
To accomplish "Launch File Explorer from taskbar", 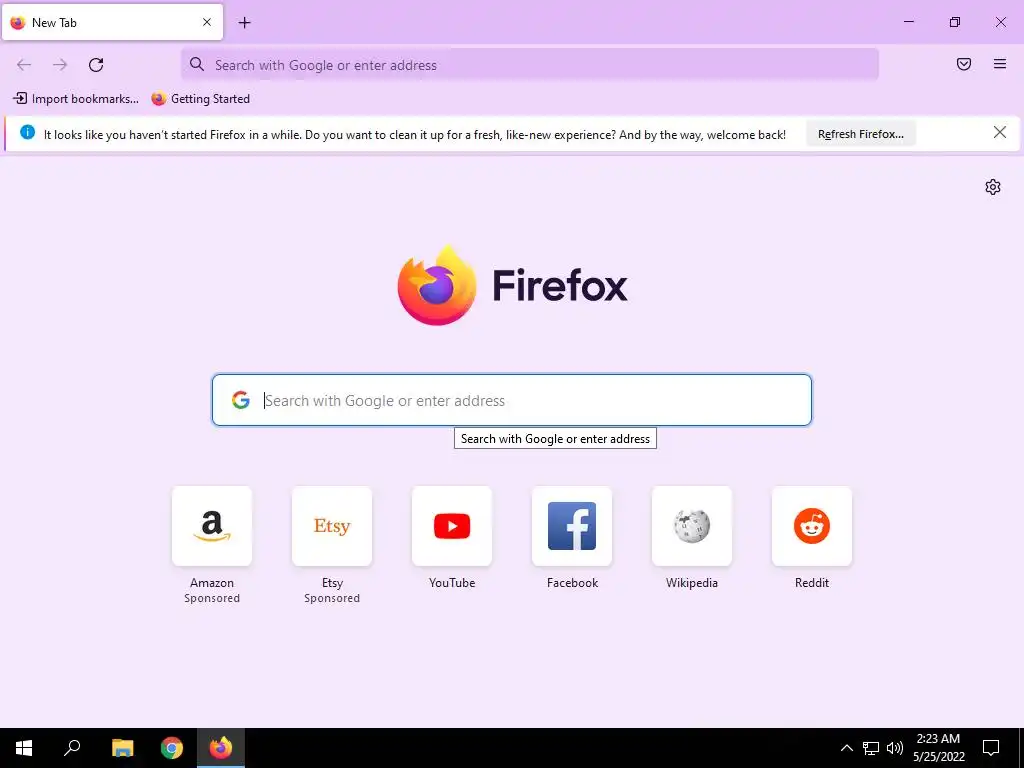I will (x=122, y=748).
